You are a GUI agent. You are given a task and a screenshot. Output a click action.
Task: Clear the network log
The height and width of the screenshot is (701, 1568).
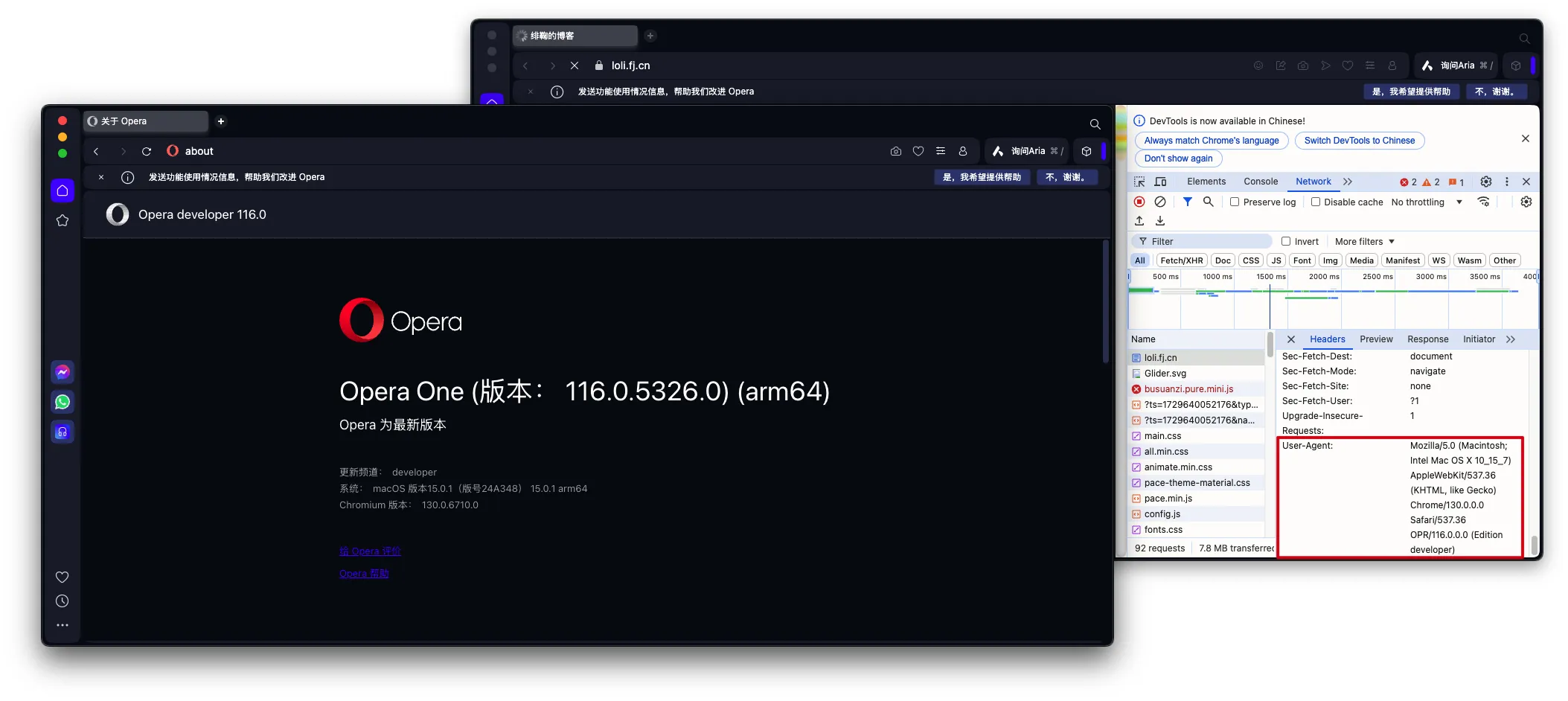(1160, 202)
